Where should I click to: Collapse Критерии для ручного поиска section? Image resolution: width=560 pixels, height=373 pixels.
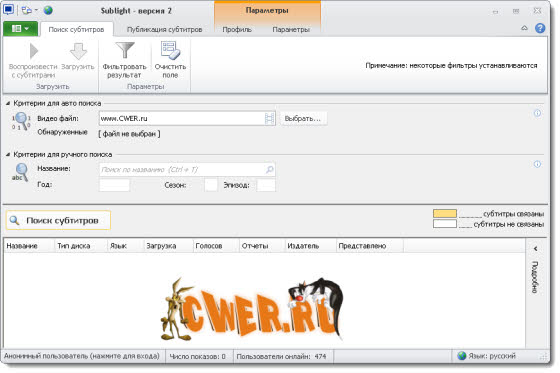(8, 154)
